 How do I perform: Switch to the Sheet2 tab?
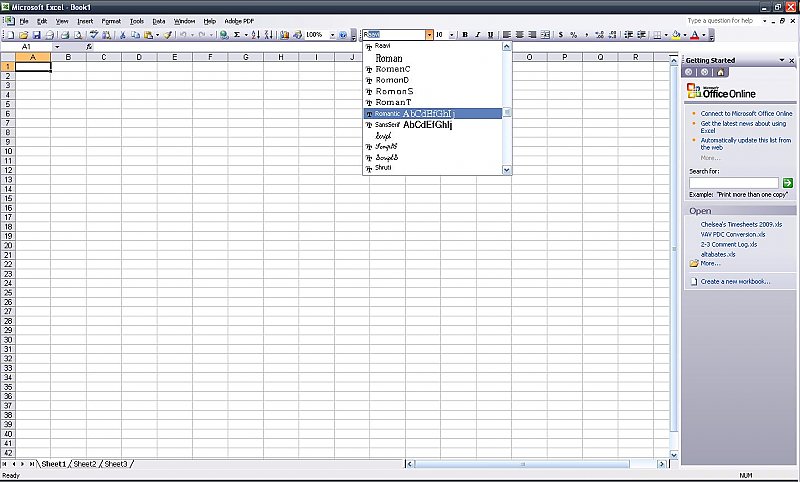click(85, 464)
